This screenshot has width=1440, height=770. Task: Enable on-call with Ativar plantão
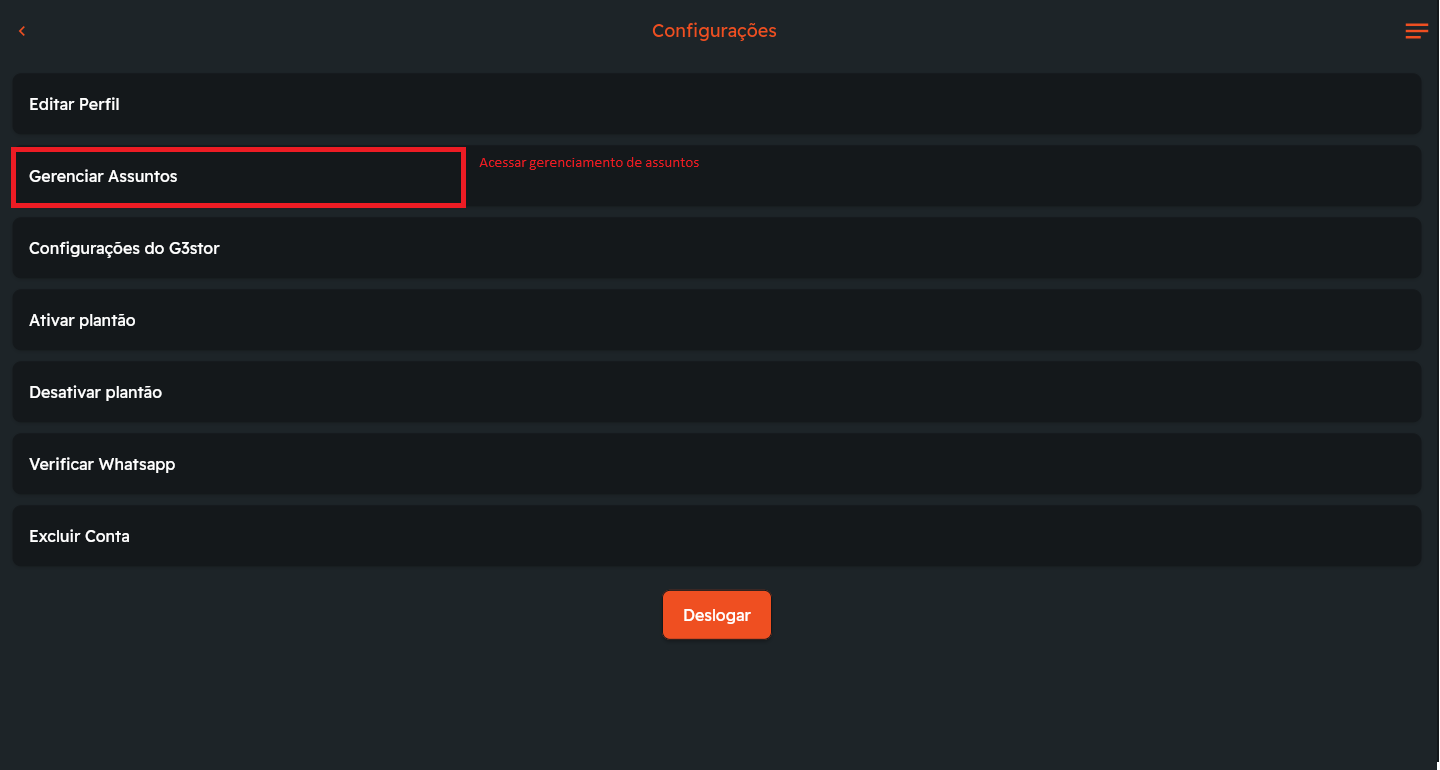716,320
